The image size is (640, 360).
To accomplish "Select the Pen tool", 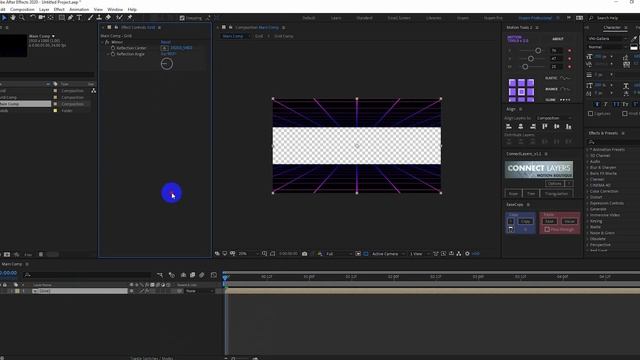I will click(71, 18).
